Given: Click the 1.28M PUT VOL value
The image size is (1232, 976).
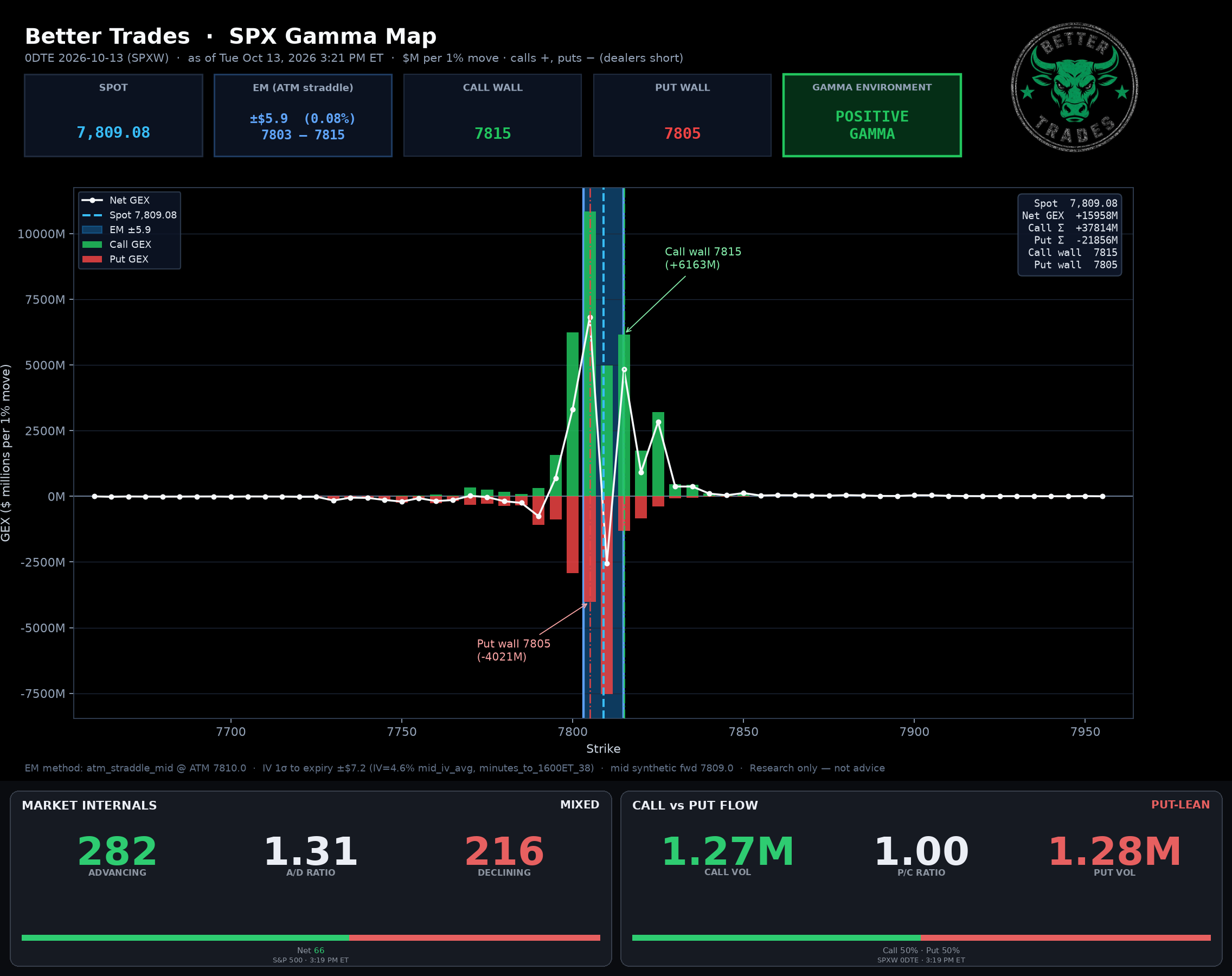Looking at the screenshot, I should [1114, 851].
